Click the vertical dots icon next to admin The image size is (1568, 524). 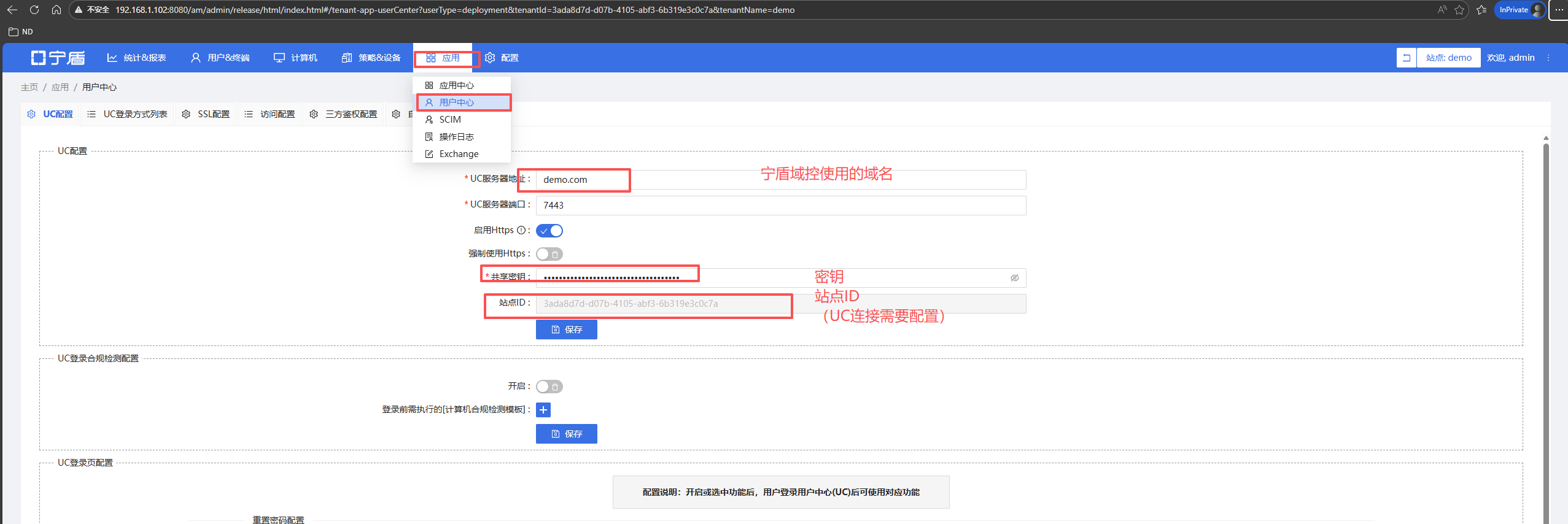[1548, 58]
